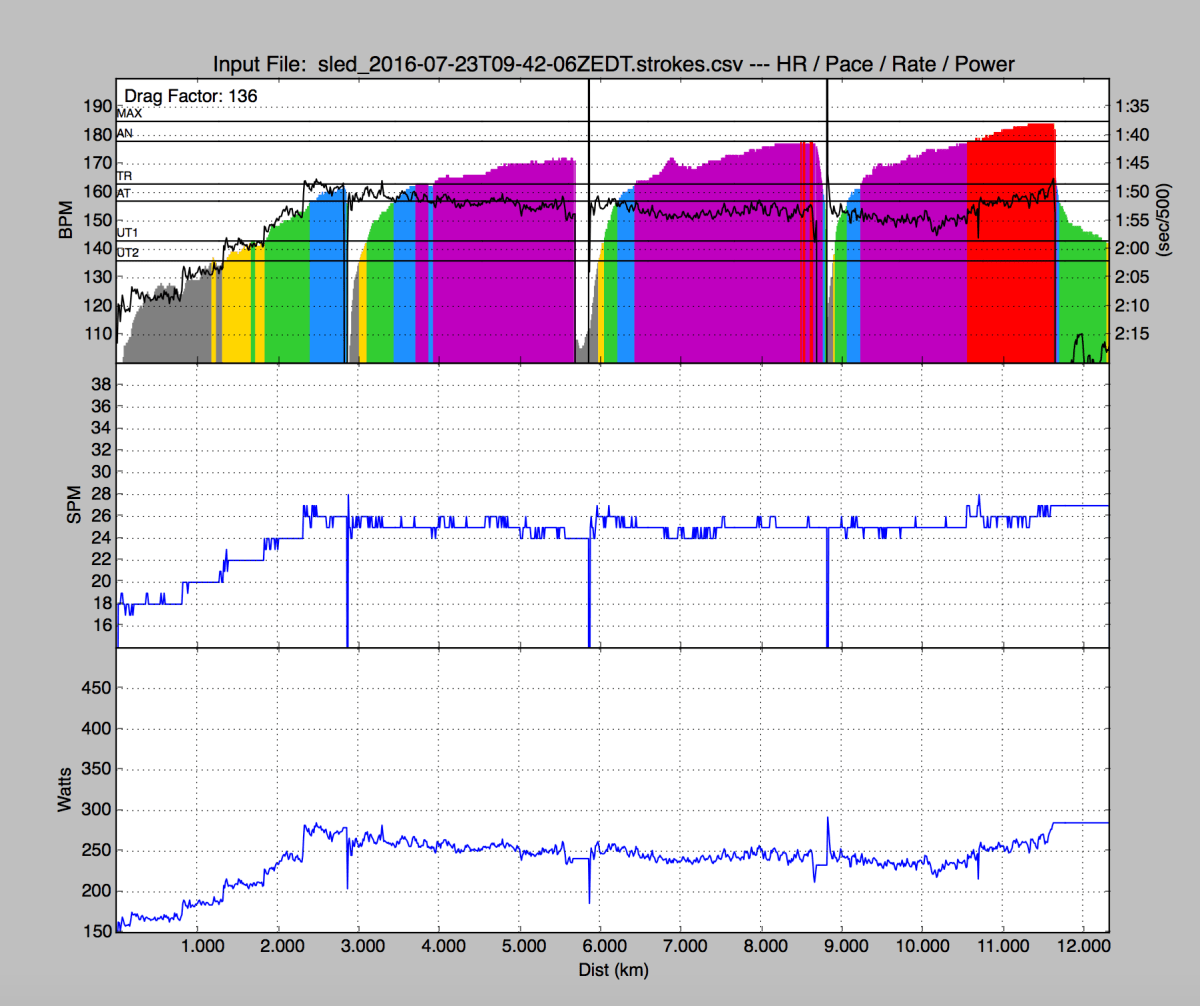Click the BPM y-axis label
The height and width of the screenshot is (1006, 1200).
65,221
